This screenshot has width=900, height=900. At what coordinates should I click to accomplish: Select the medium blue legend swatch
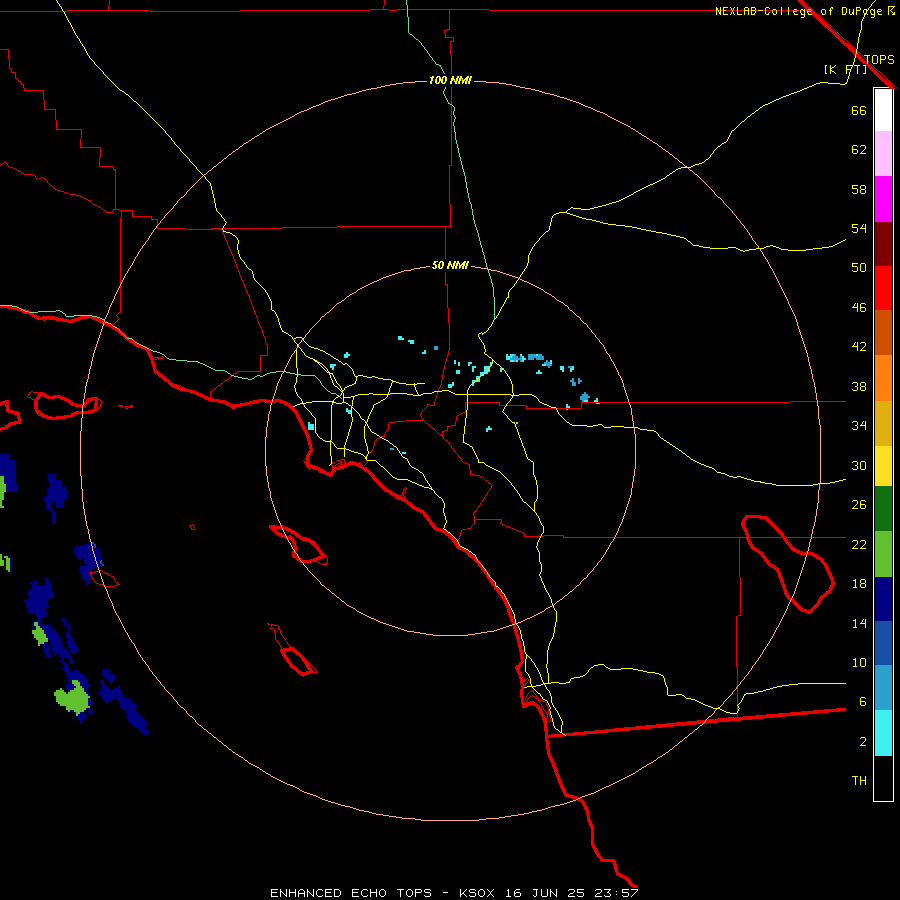pyautogui.click(x=883, y=643)
